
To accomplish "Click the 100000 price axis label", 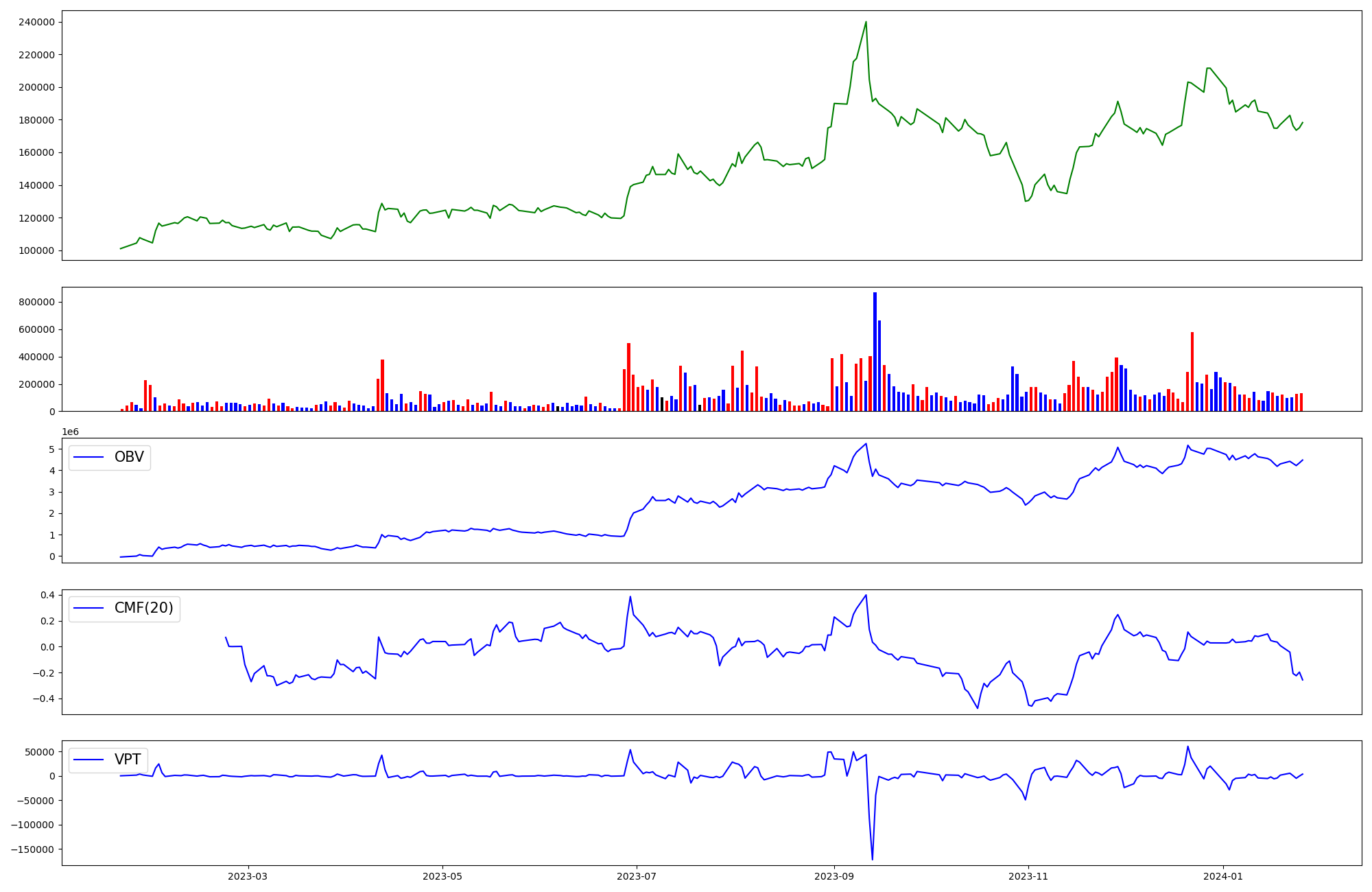I will [37, 250].
